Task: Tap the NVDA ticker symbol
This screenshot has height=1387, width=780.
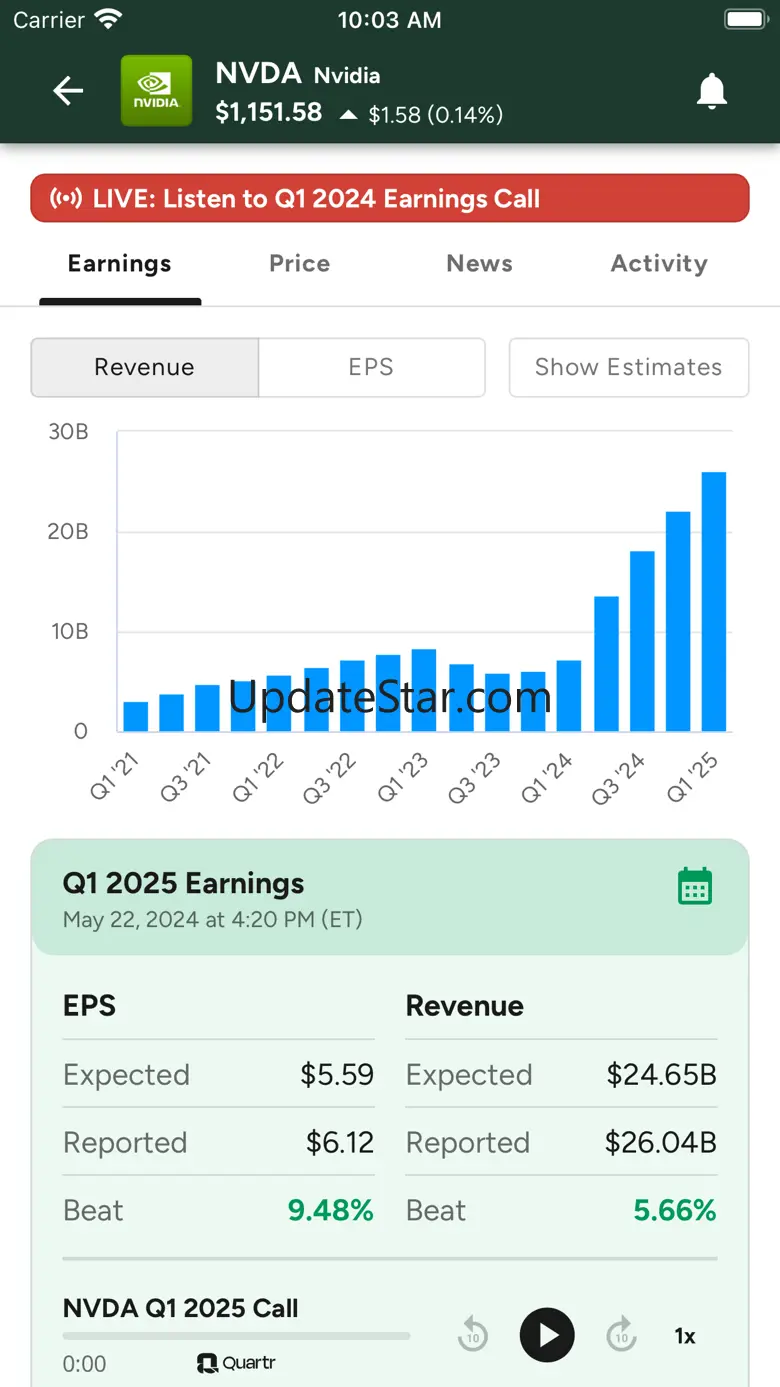Action: (258, 73)
